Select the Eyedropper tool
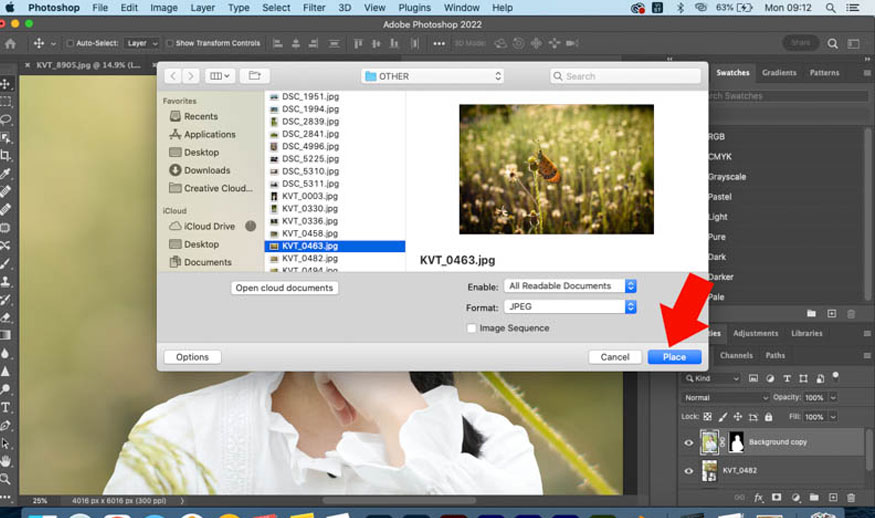 coord(6,174)
